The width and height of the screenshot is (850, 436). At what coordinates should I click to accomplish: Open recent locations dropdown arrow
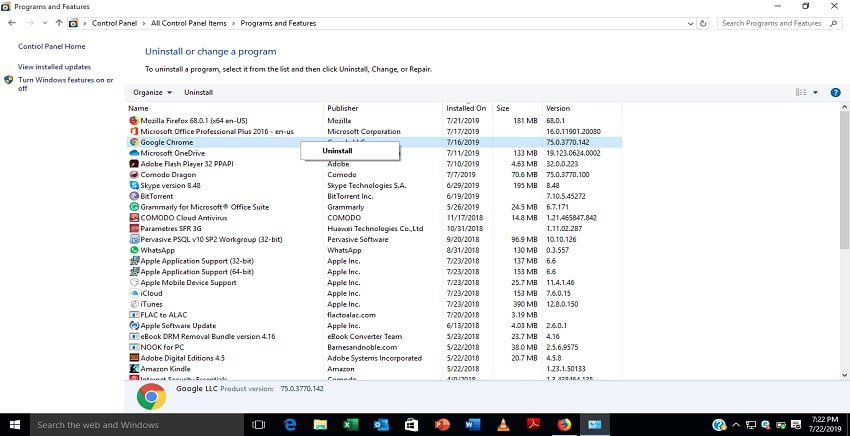pyautogui.click(x=44, y=23)
